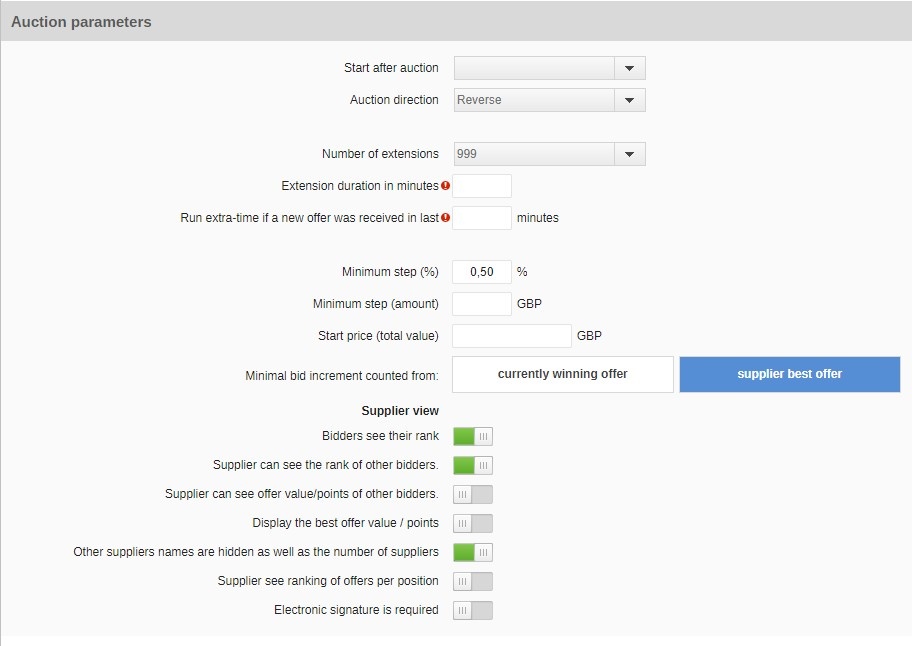Viewport: 912px width, 646px height.
Task: Enable Supplier see ranking of offers per position
Action: click(473, 581)
